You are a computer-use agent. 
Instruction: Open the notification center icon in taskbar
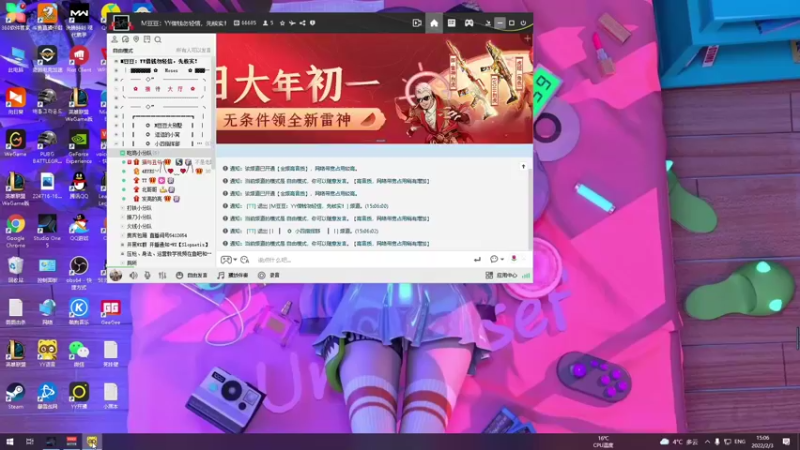(x=786, y=442)
